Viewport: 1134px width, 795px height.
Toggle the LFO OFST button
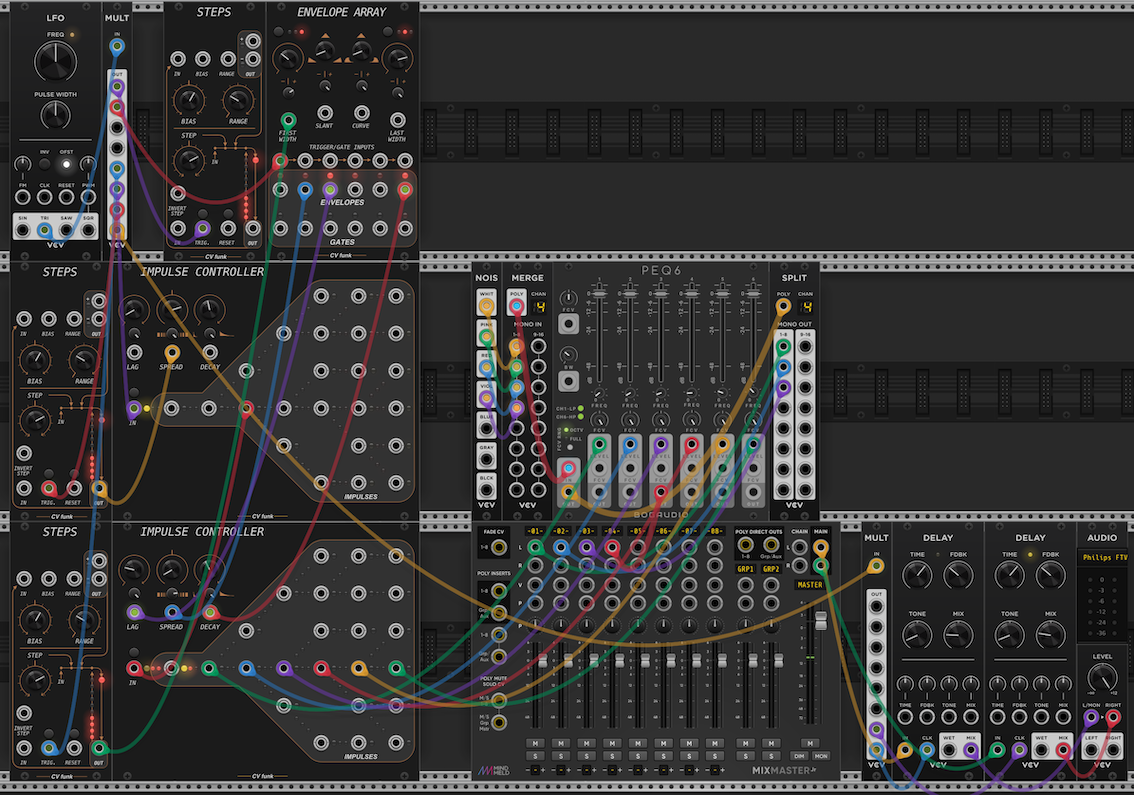pos(67,164)
